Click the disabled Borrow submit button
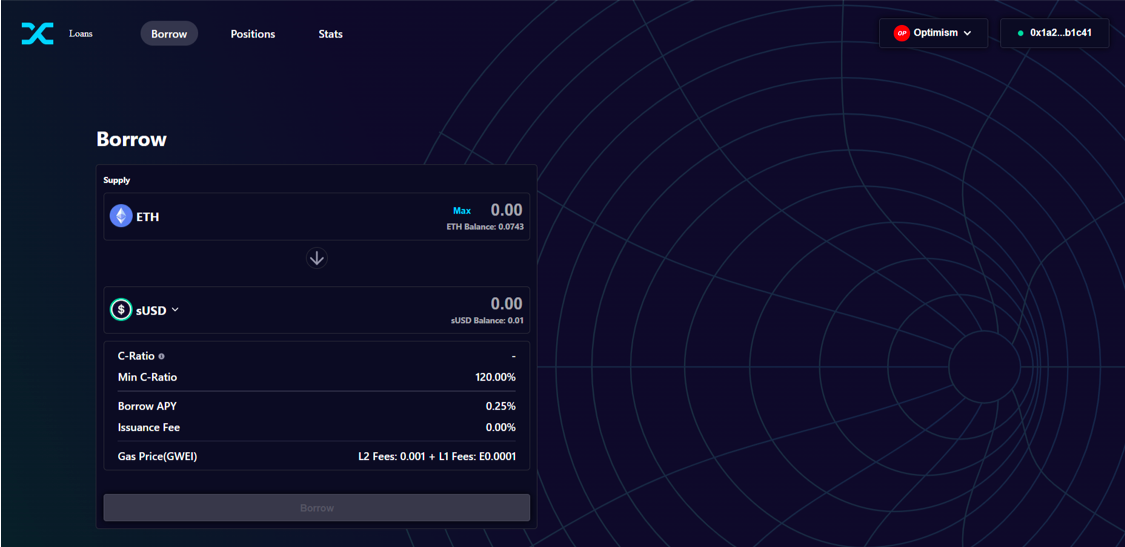Screen dimensions: 1125x547 (316, 508)
